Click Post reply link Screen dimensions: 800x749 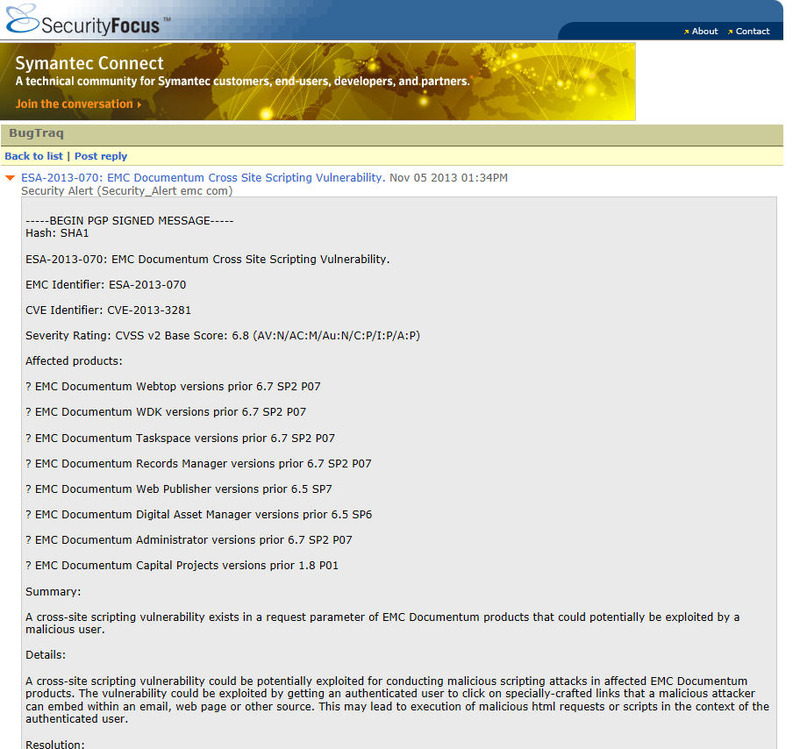(101, 156)
